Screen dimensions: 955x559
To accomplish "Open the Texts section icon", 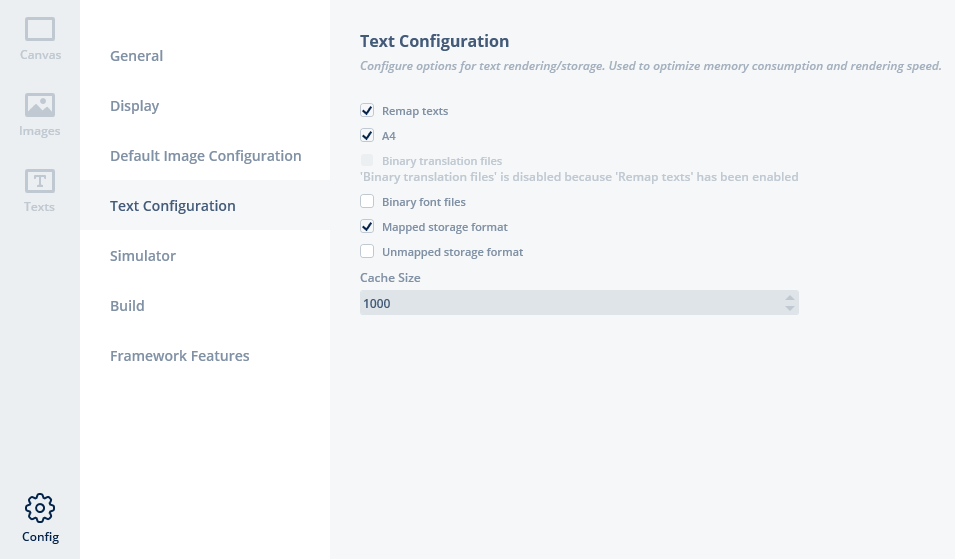I will click(40, 181).
